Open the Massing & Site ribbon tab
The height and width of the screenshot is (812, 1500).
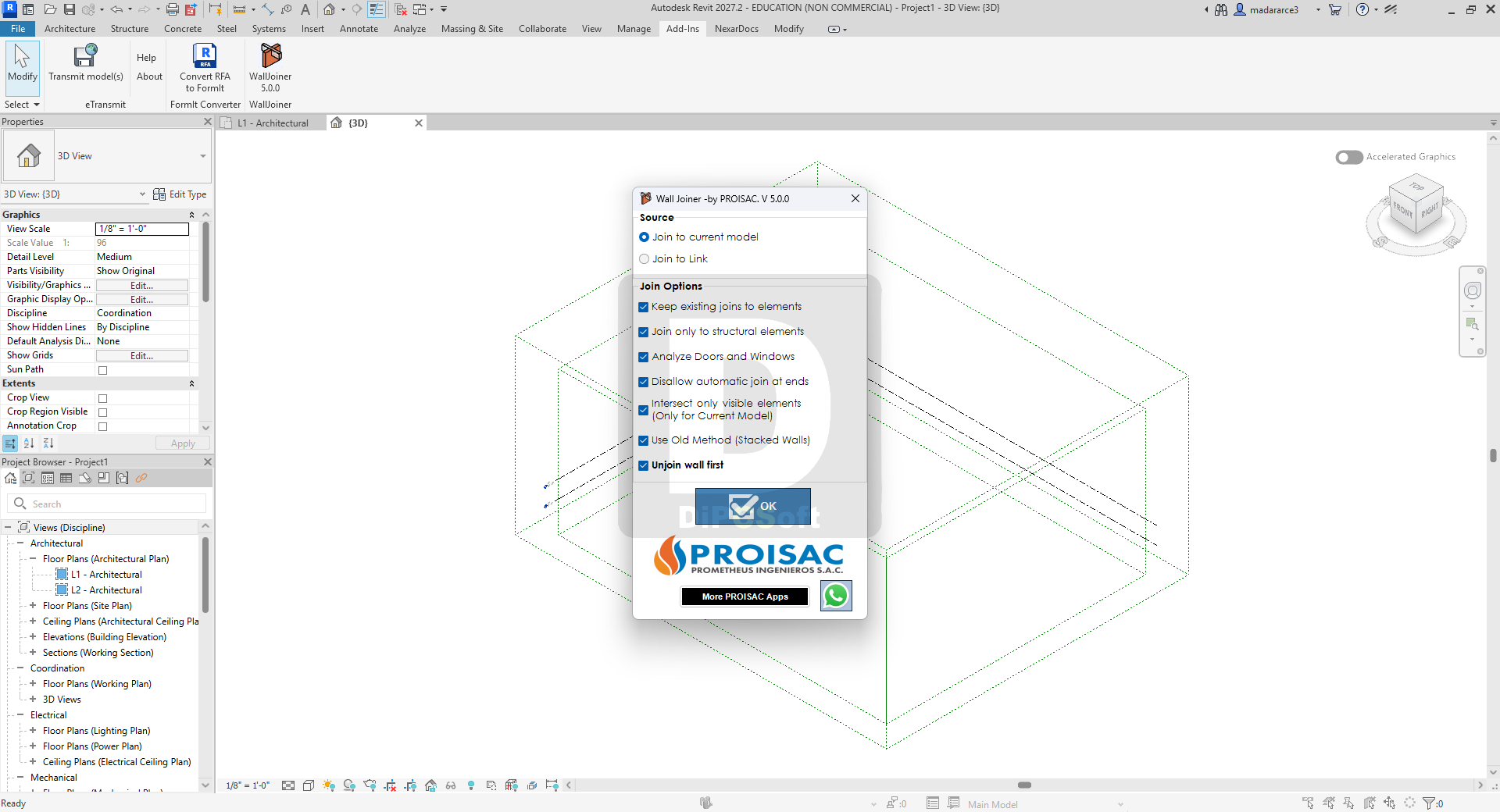pyautogui.click(x=472, y=29)
